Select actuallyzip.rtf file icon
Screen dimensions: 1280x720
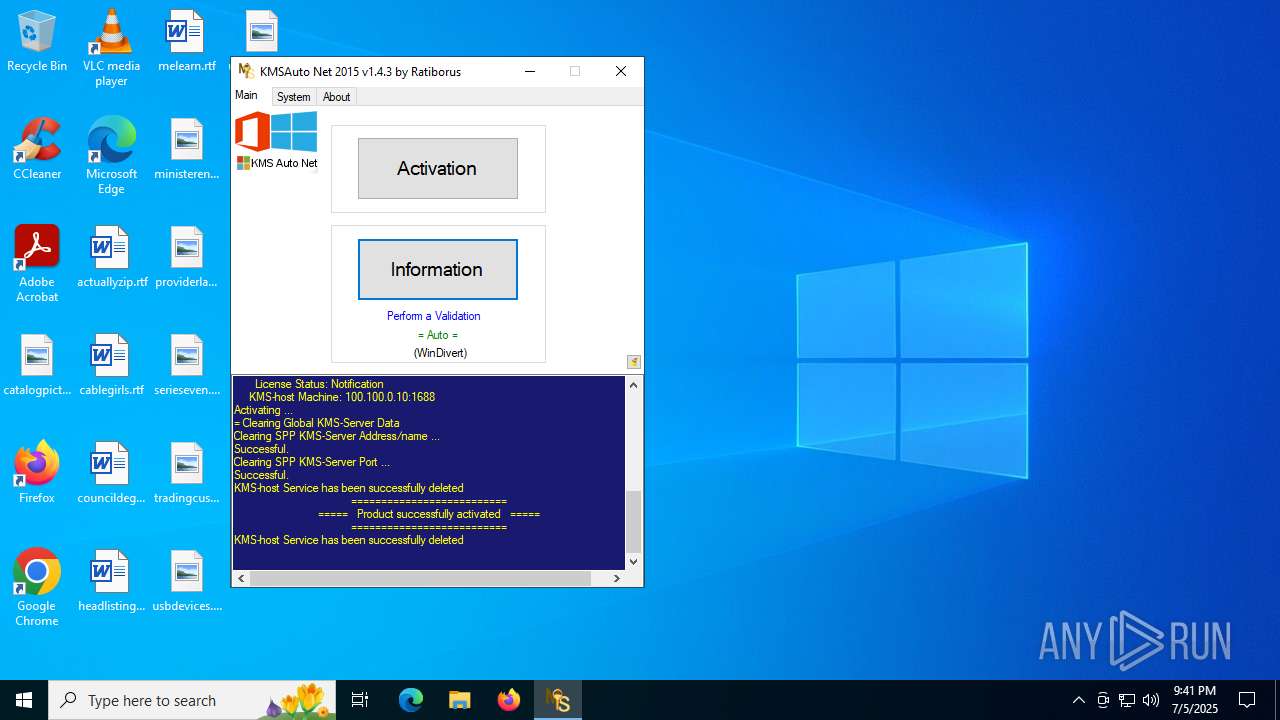(x=111, y=258)
